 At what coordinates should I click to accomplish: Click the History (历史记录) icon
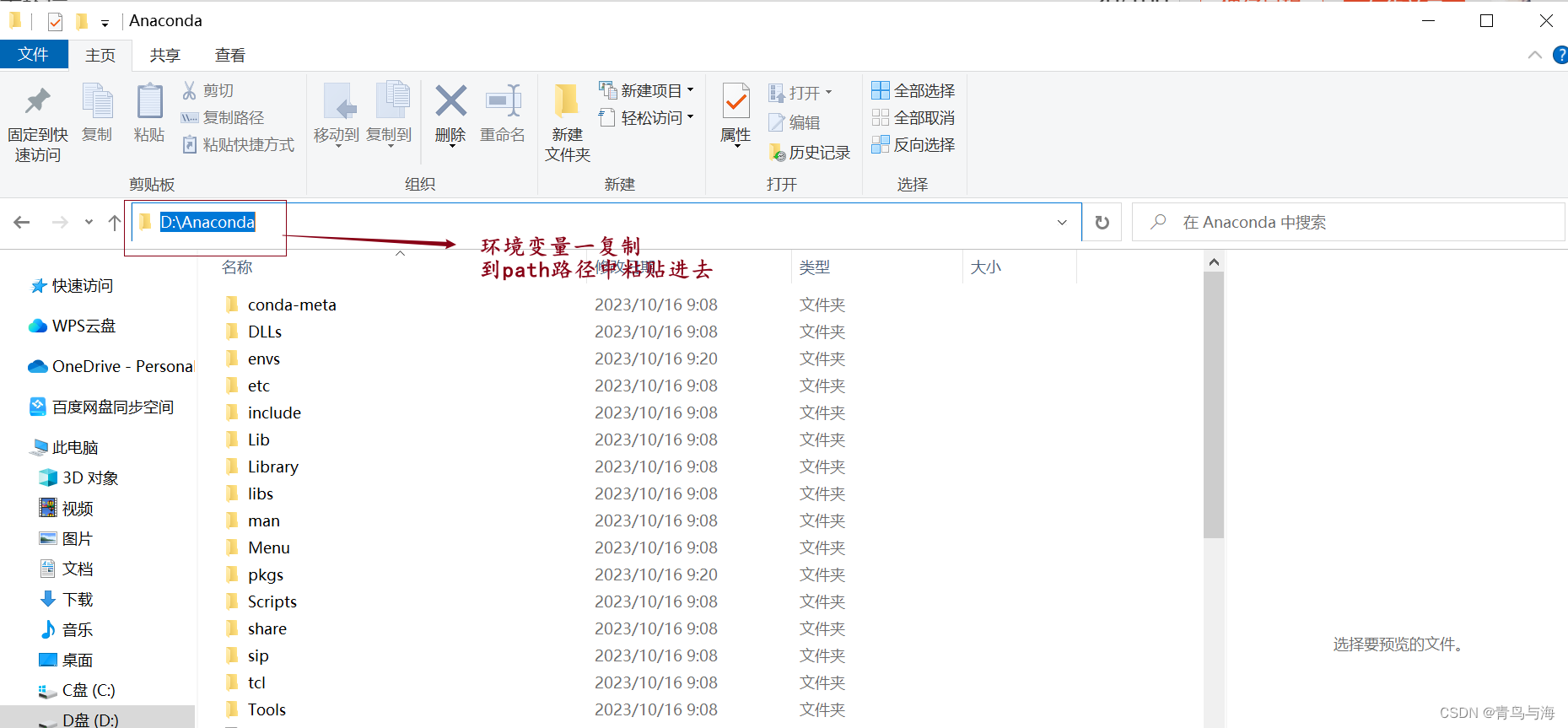(777, 153)
